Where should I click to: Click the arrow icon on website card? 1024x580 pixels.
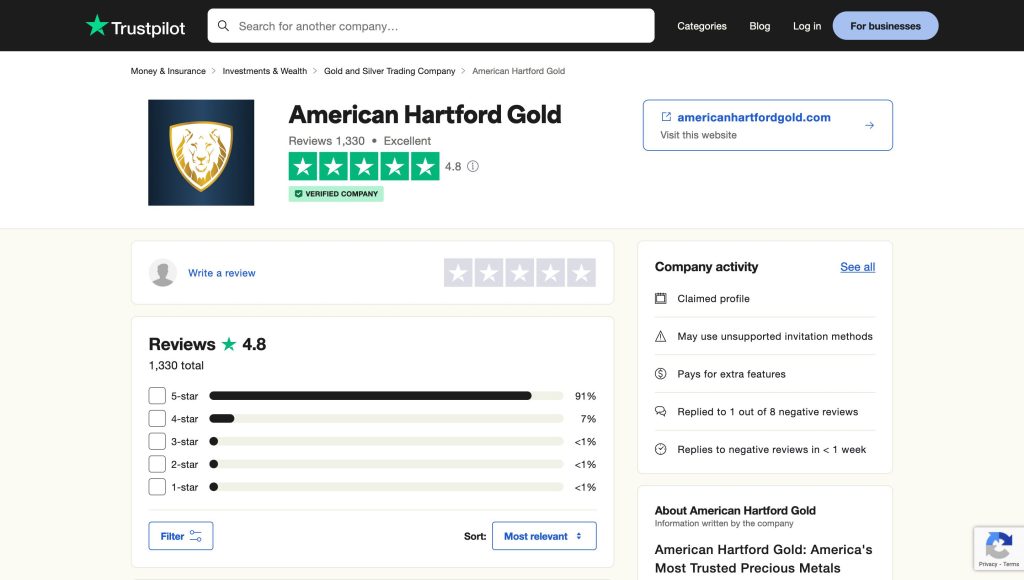(x=869, y=125)
